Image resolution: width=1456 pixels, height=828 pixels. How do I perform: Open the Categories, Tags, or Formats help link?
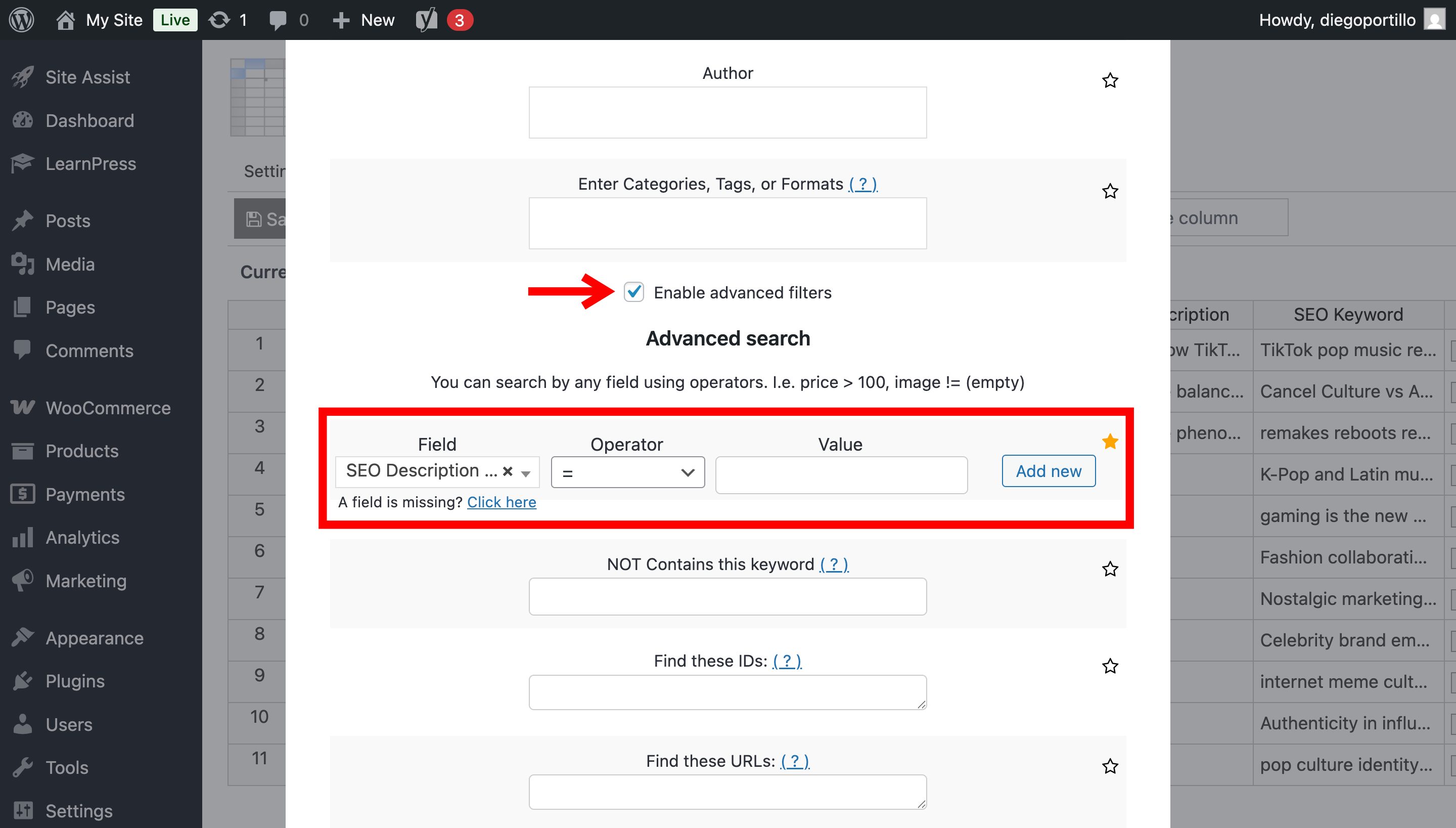click(x=862, y=184)
